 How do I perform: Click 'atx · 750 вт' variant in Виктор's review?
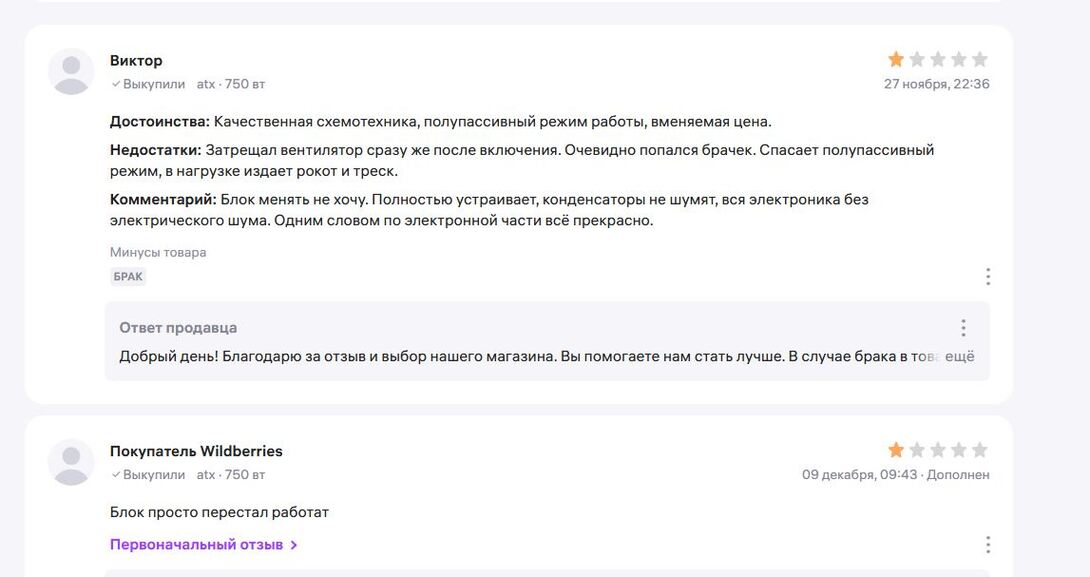point(231,84)
